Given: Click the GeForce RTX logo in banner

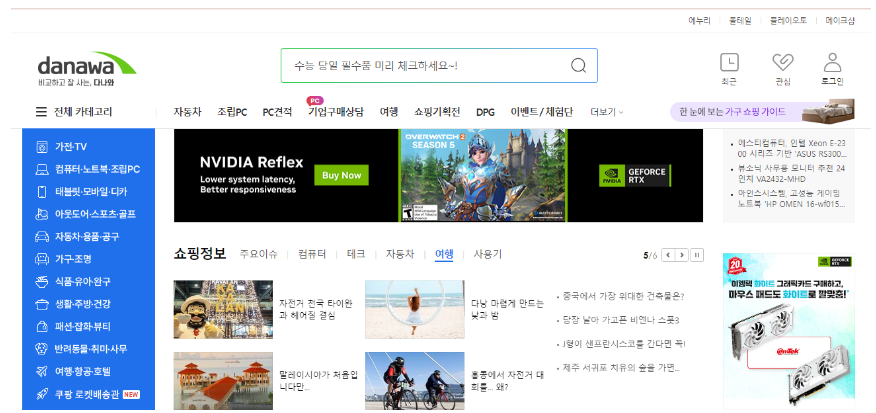Looking at the screenshot, I should point(635,175).
